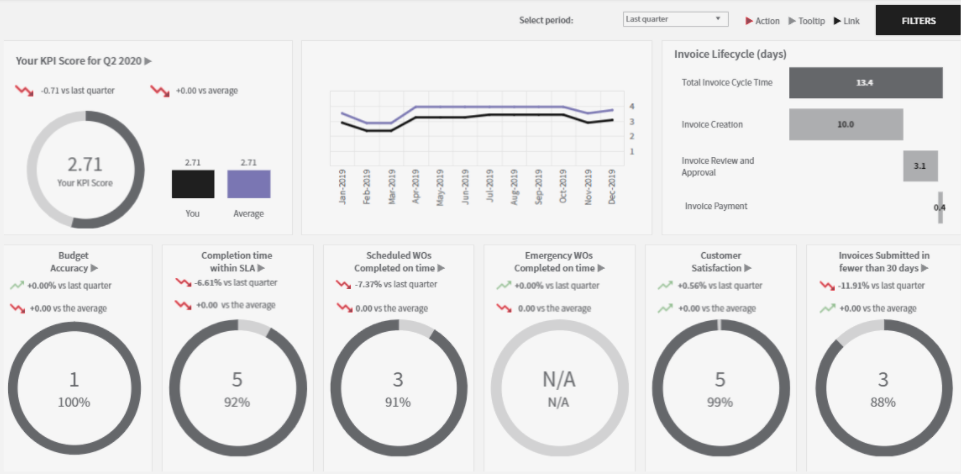Click the Invoices Submitted 88% donut

point(883,388)
